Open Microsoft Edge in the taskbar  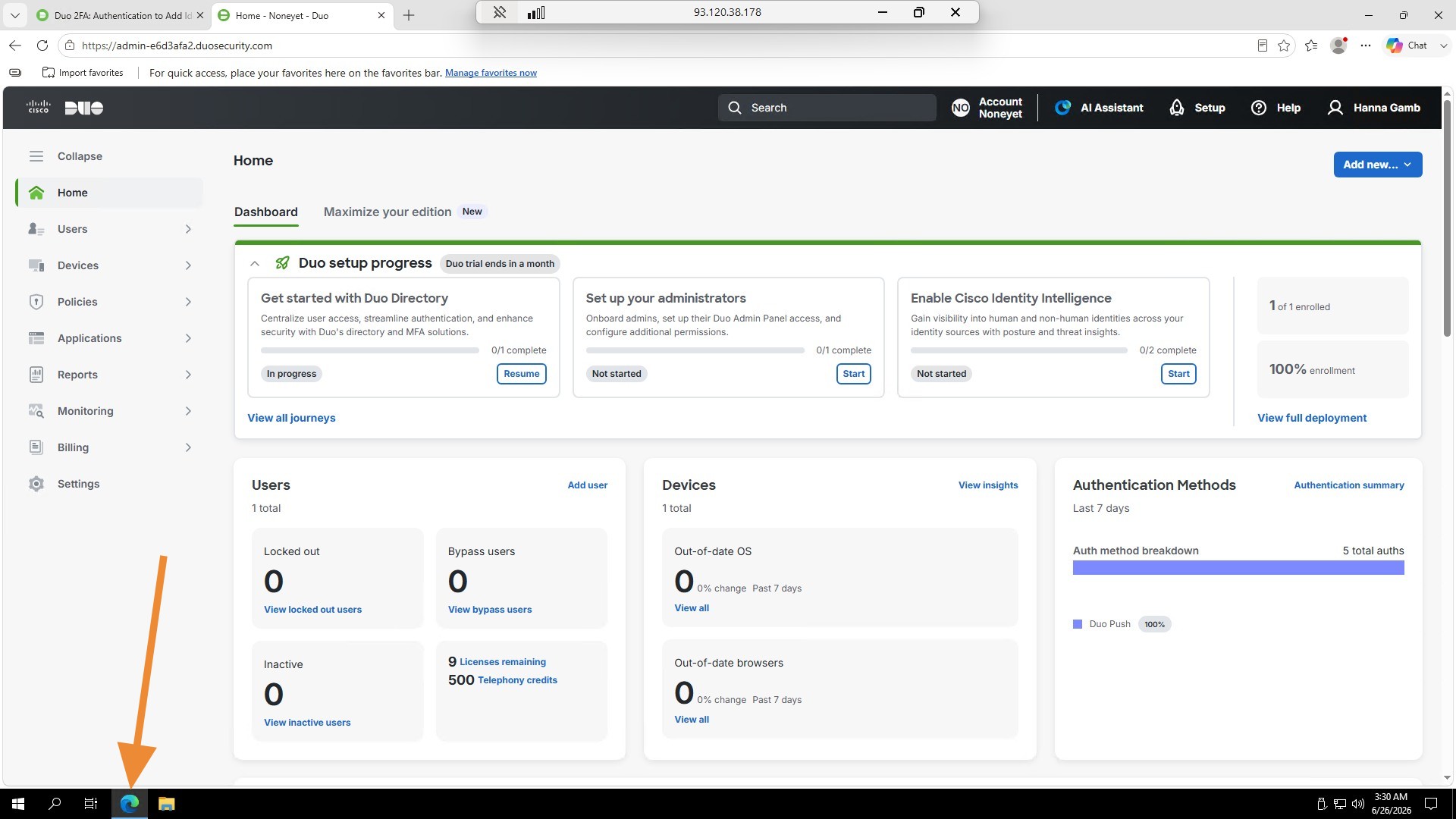point(130,804)
